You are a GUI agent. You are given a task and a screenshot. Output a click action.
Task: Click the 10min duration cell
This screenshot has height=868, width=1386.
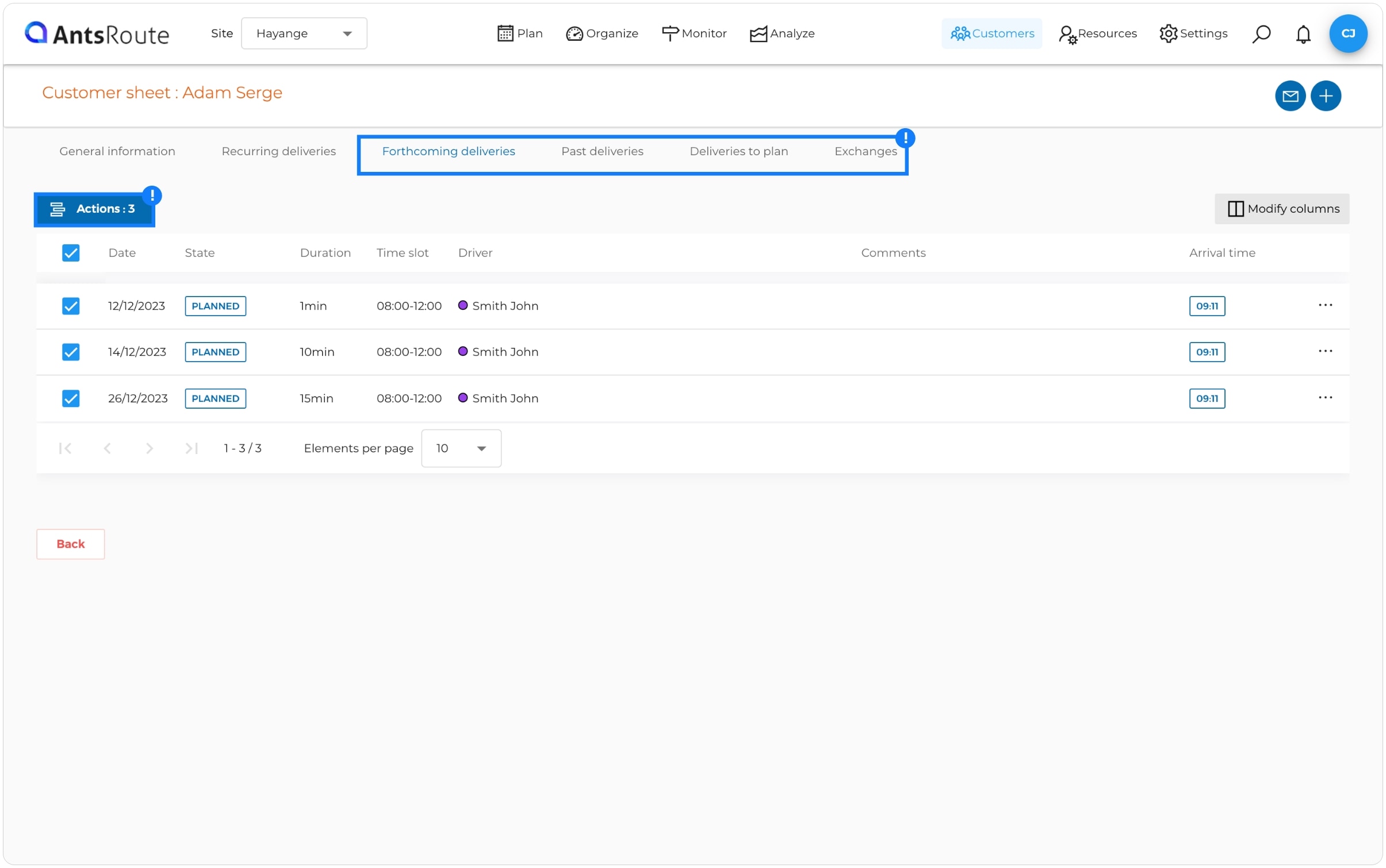pos(317,352)
